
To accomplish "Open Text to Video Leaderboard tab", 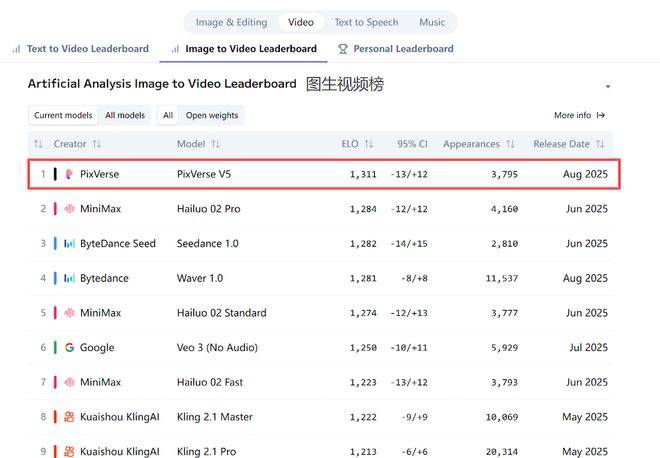I will click(81, 49).
